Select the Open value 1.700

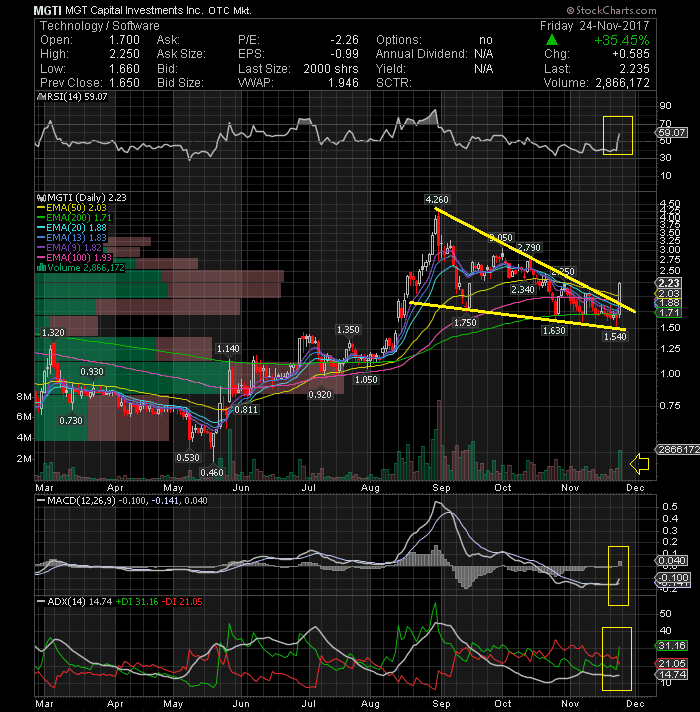tap(124, 40)
